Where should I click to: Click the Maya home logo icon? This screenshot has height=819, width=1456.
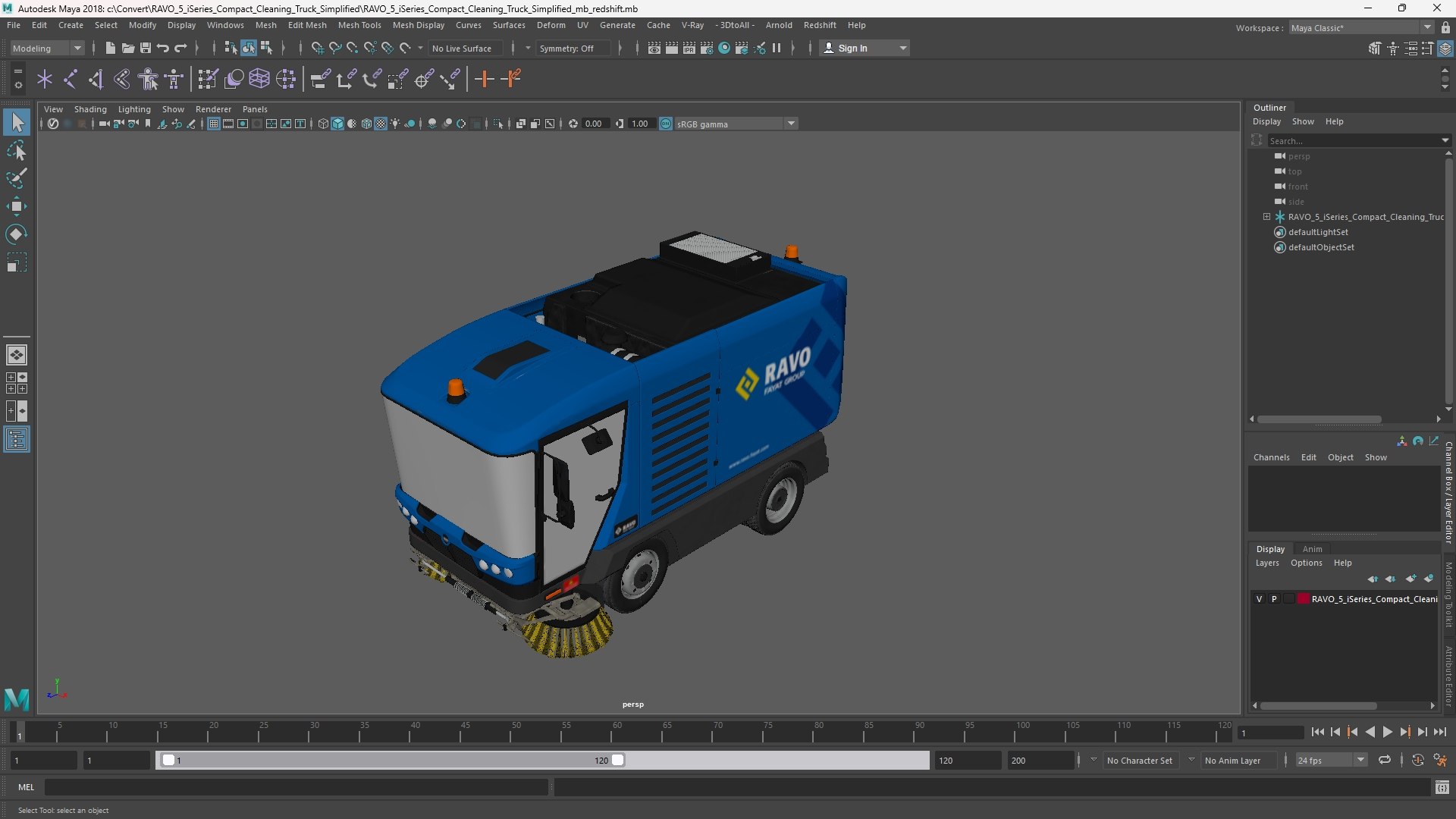click(x=17, y=698)
